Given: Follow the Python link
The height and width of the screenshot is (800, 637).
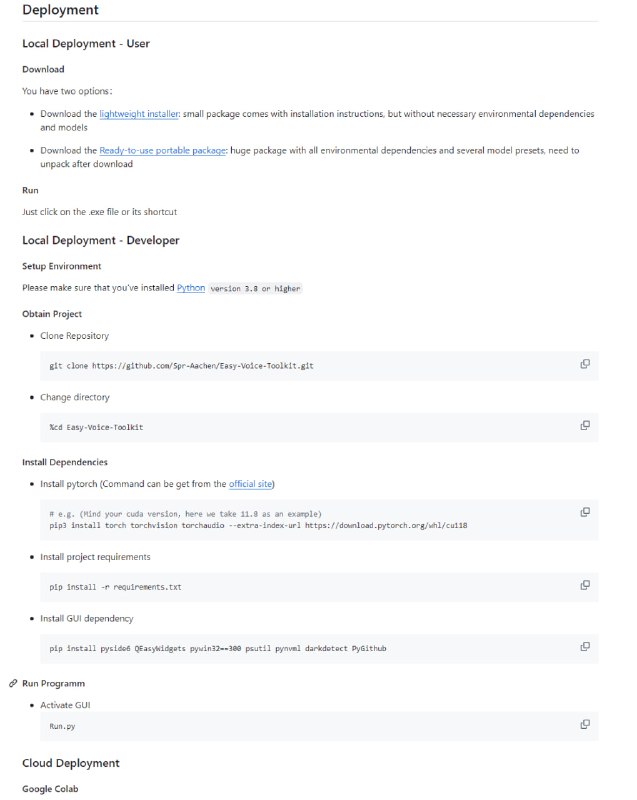Looking at the screenshot, I should coord(191,288).
